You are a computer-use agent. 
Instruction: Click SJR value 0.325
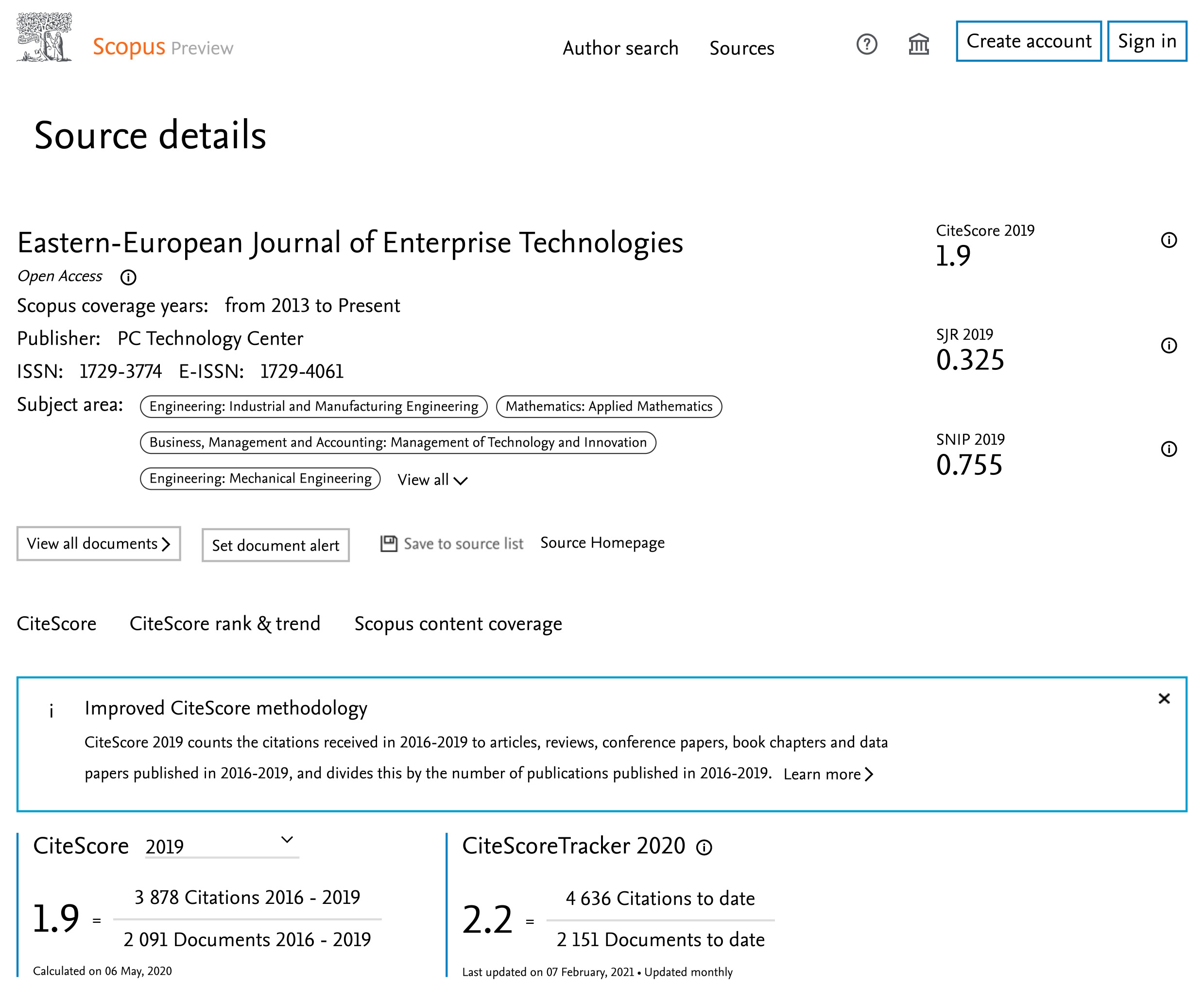tap(970, 361)
